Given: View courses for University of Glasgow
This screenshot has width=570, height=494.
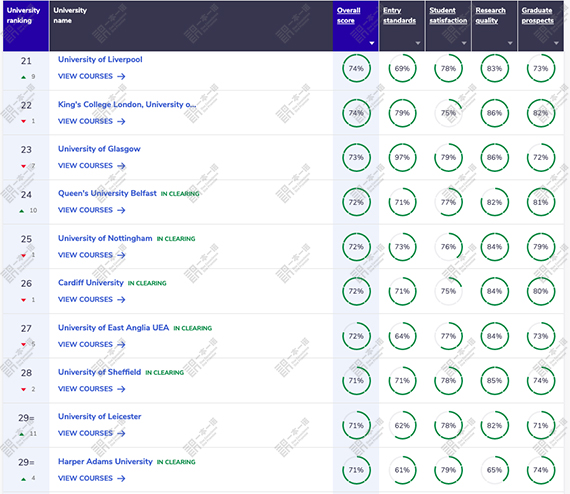Looking at the screenshot, I should pyautogui.click(x=92, y=166).
